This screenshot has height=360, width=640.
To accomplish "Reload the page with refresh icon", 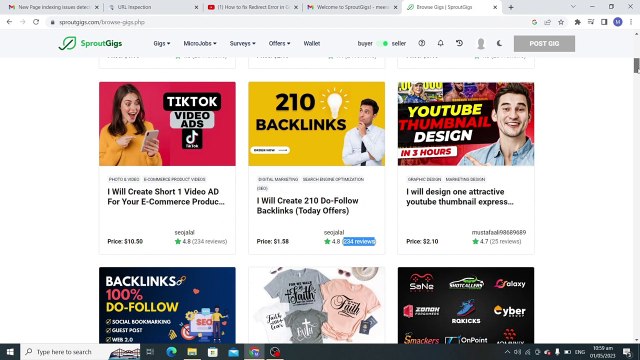I will [36, 22].
